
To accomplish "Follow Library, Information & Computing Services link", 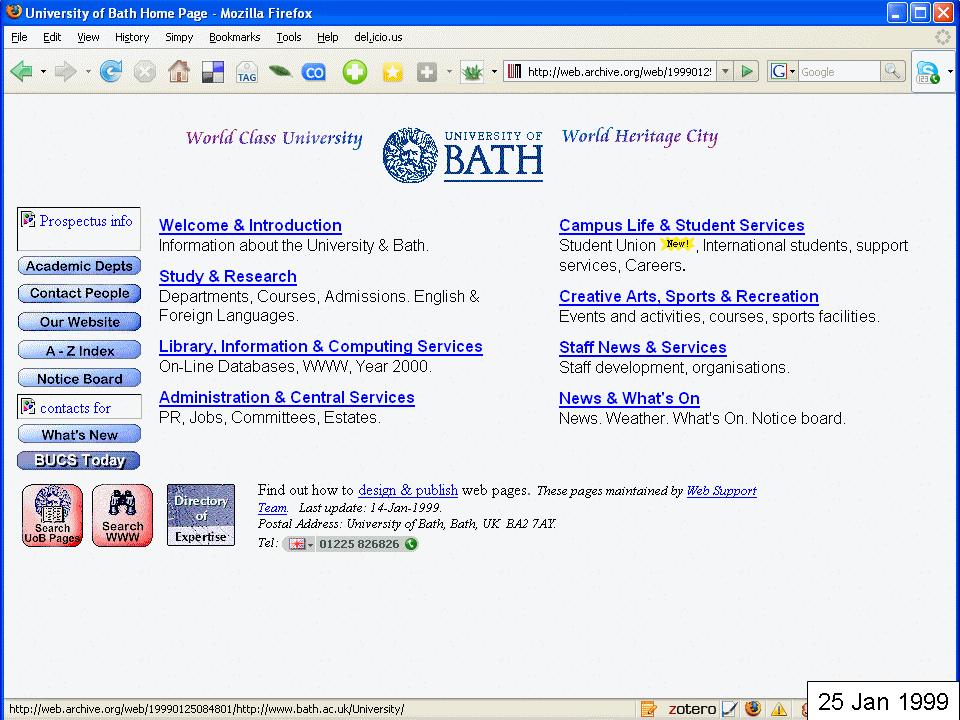I will click(x=321, y=347).
